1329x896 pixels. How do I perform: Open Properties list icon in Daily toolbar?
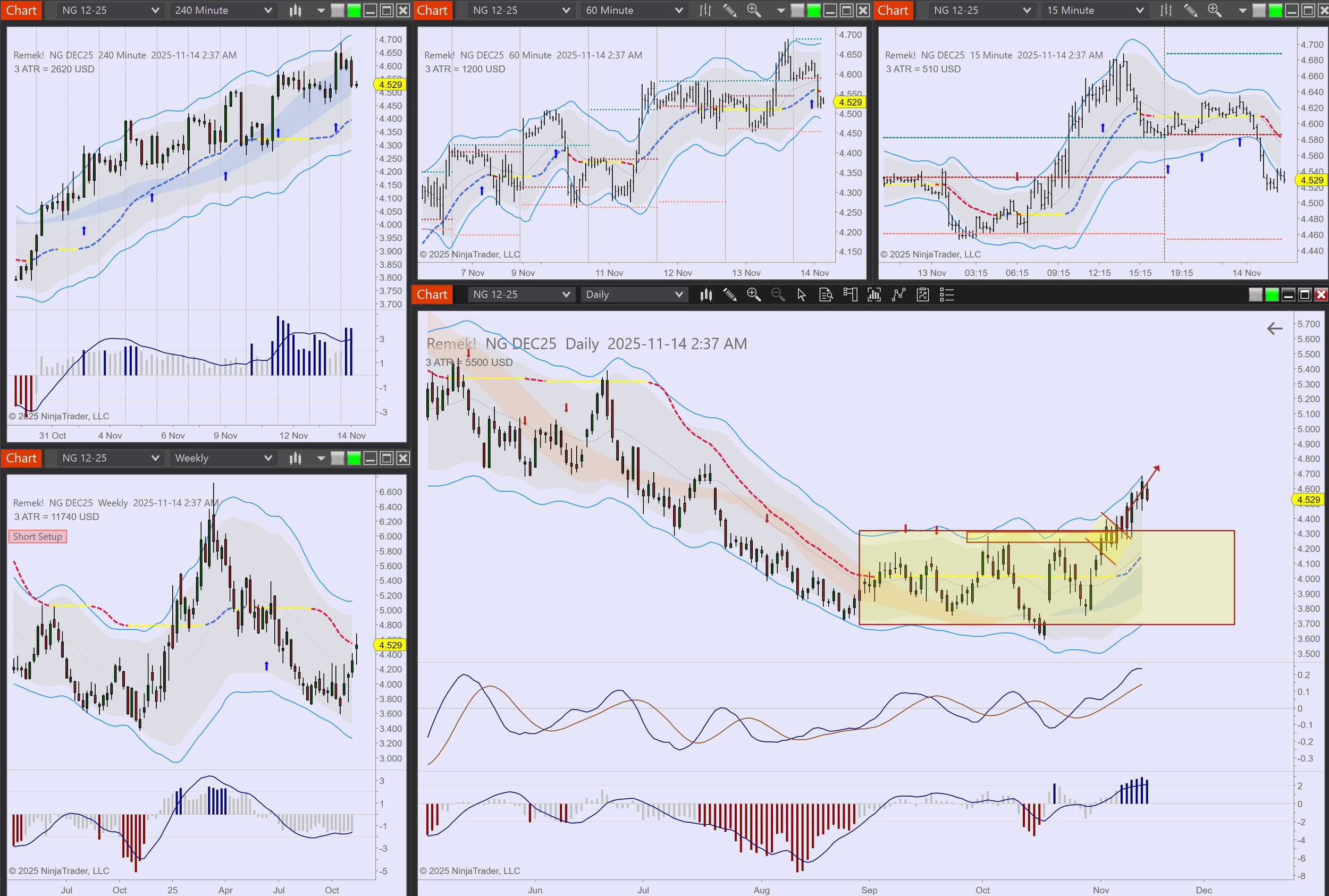pyautogui.click(x=947, y=295)
